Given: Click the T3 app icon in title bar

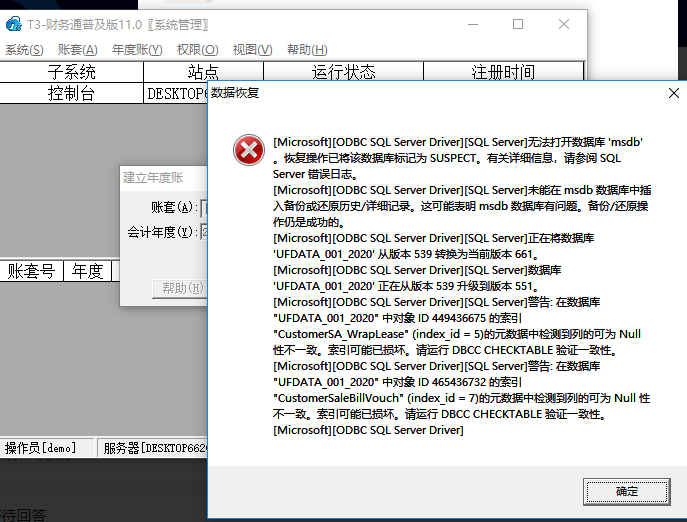Looking at the screenshot, I should click(14, 24).
